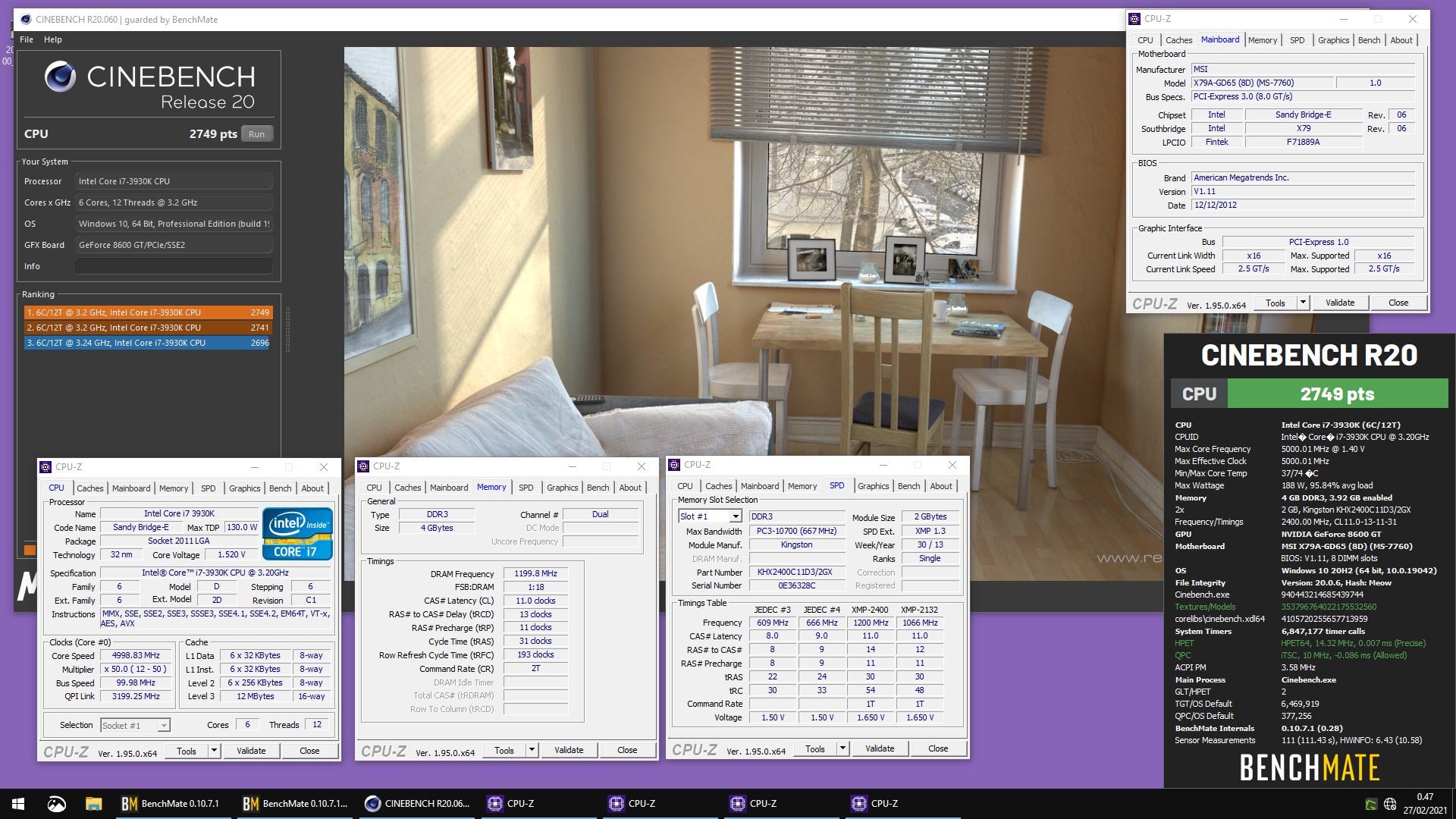Click motherboard model X79A-GD65 (8D) (MS-7760)
The image size is (1456, 819).
[1262, 83]
